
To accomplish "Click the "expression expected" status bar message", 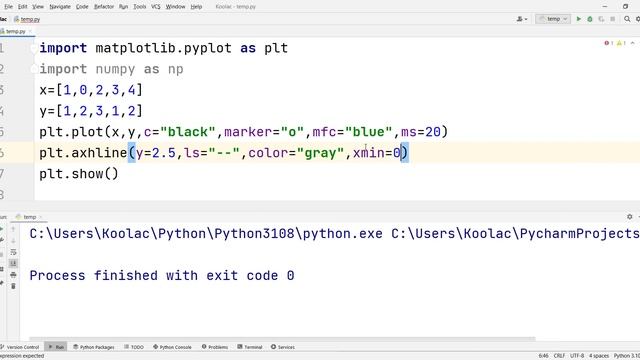I will [22, 356].
